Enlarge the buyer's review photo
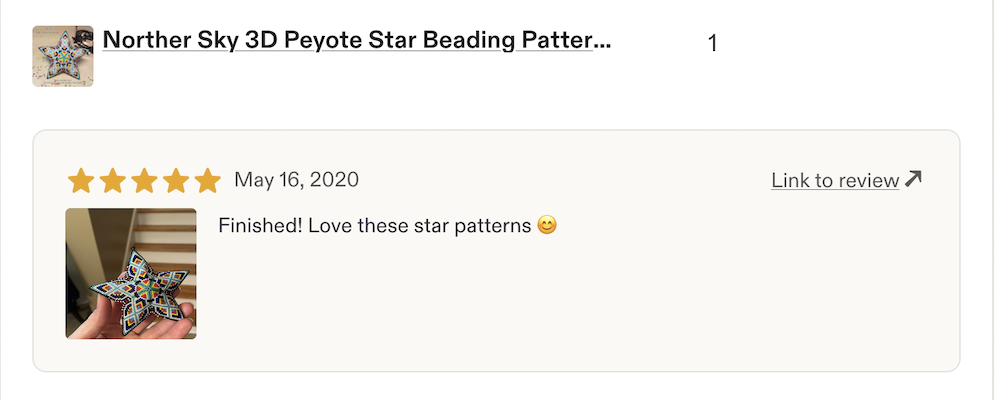This screenshot has height=400, width=995. (x=131, y=274)
